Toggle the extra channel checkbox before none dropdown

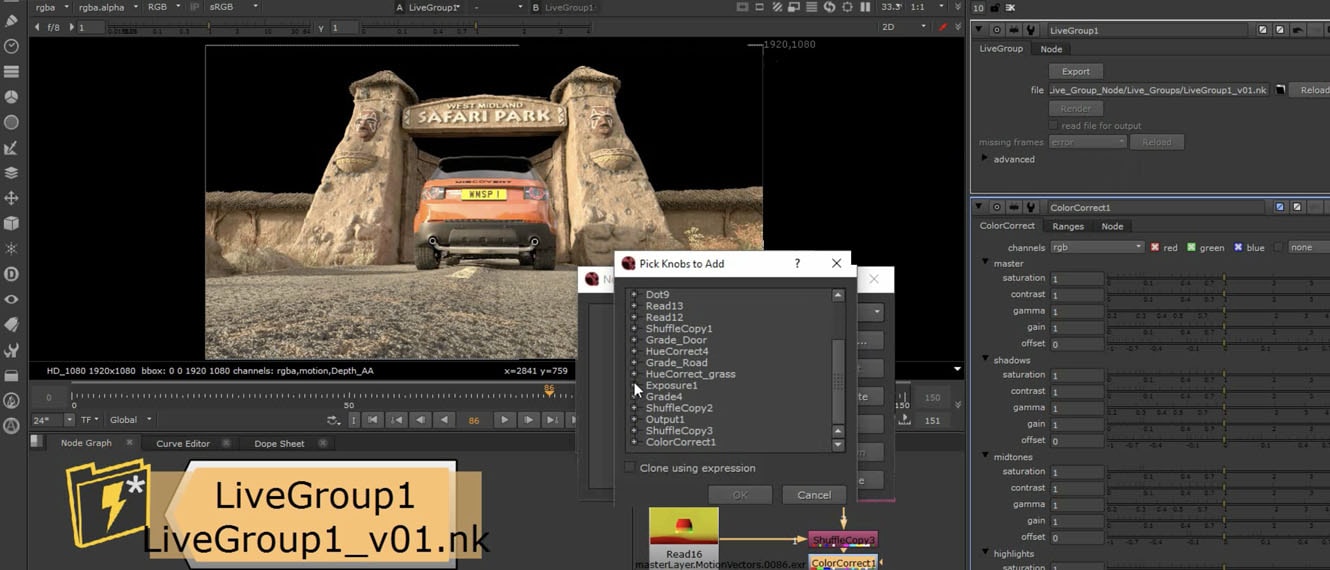coord(1278,247)
